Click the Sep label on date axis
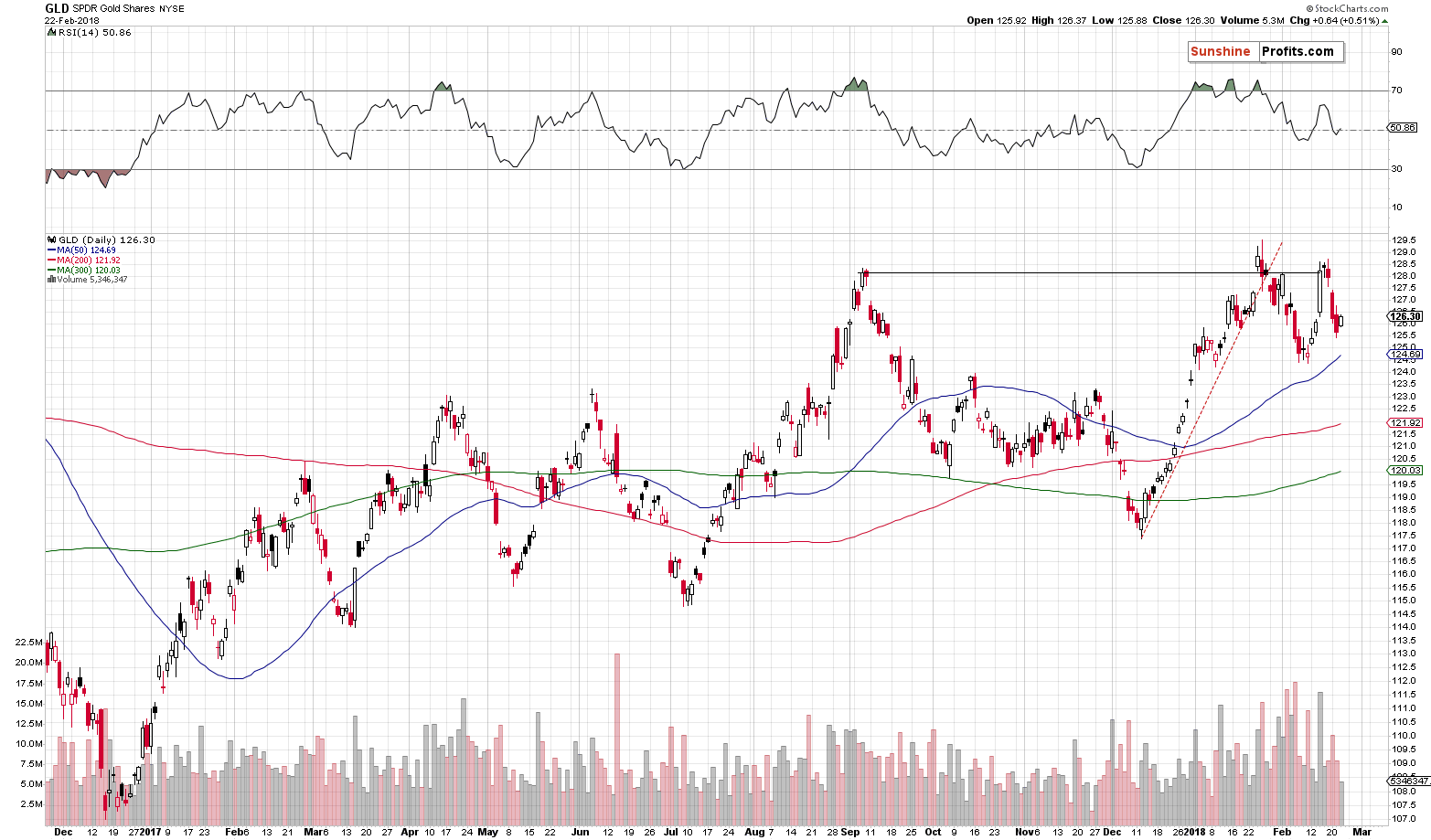The image size is (1431, 840). coord(850,833)
